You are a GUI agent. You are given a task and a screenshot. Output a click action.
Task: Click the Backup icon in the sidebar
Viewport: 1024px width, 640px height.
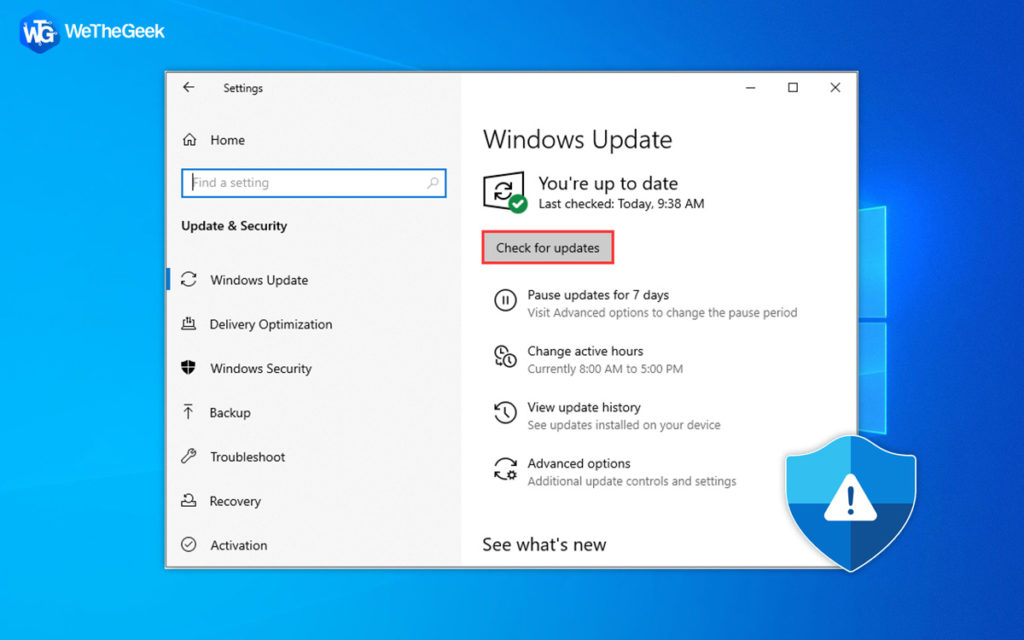(x=190, y=412)
